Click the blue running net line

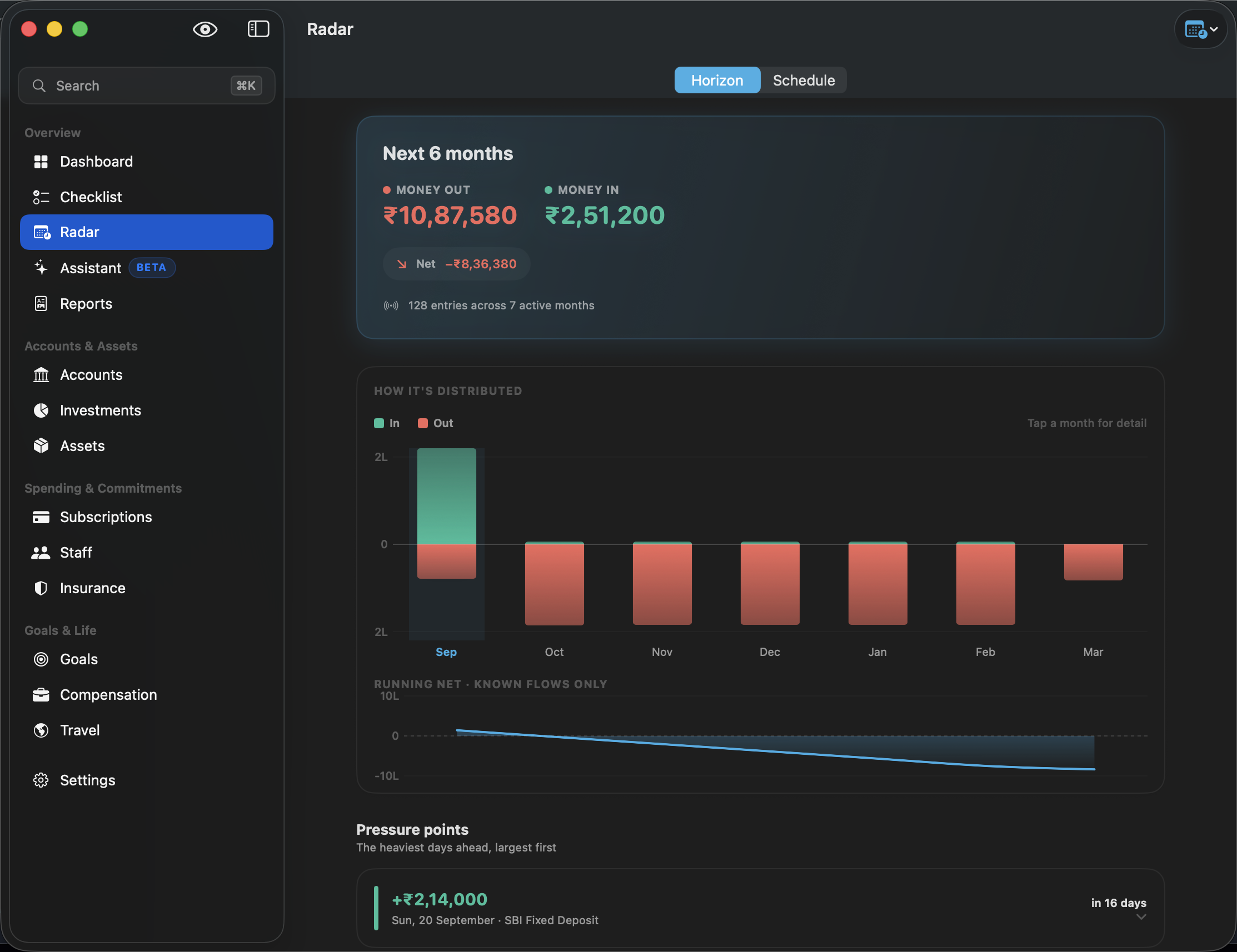pos(775,751)
